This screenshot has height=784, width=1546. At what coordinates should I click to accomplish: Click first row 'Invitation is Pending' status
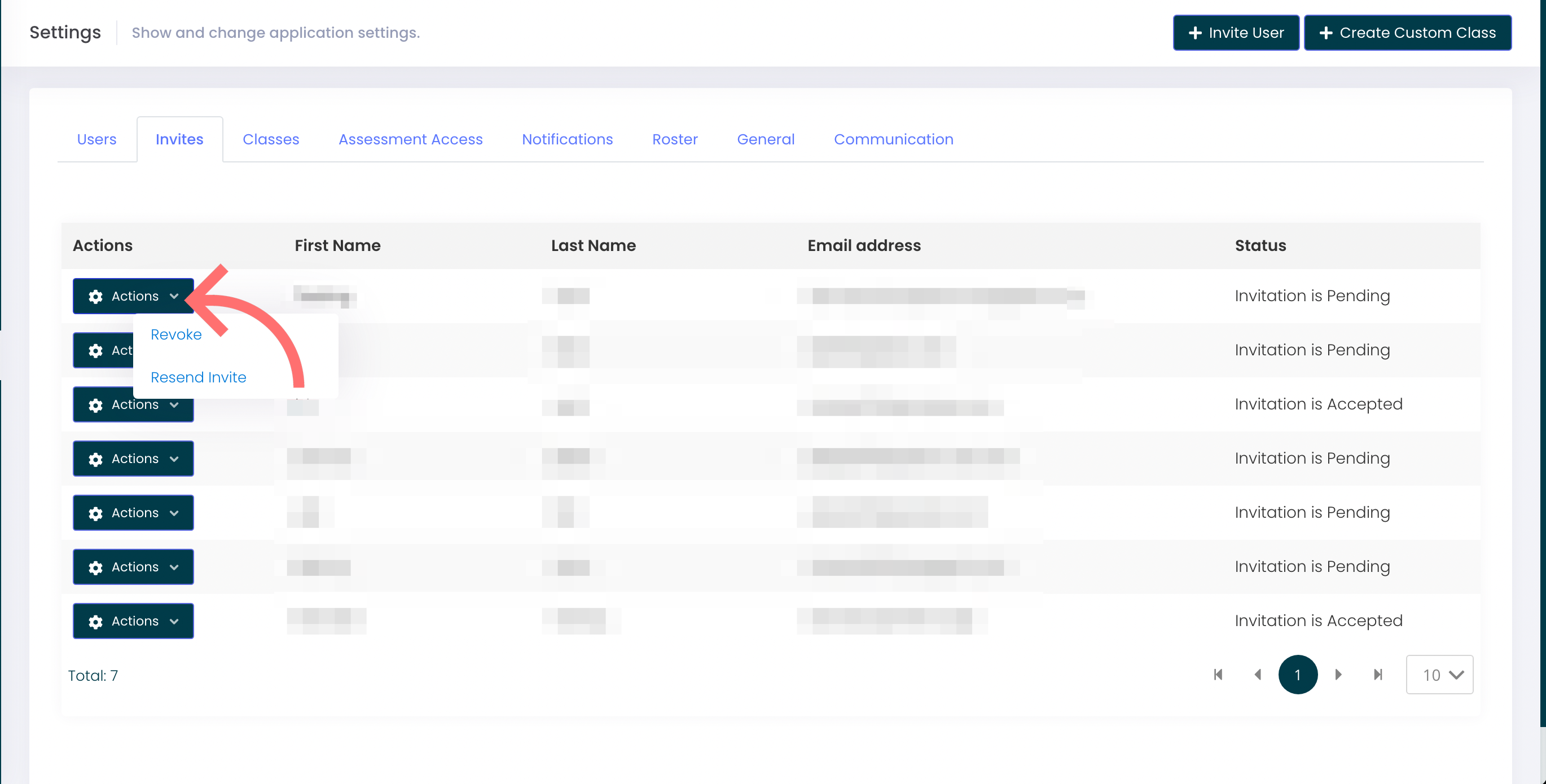click(1312, 296)
